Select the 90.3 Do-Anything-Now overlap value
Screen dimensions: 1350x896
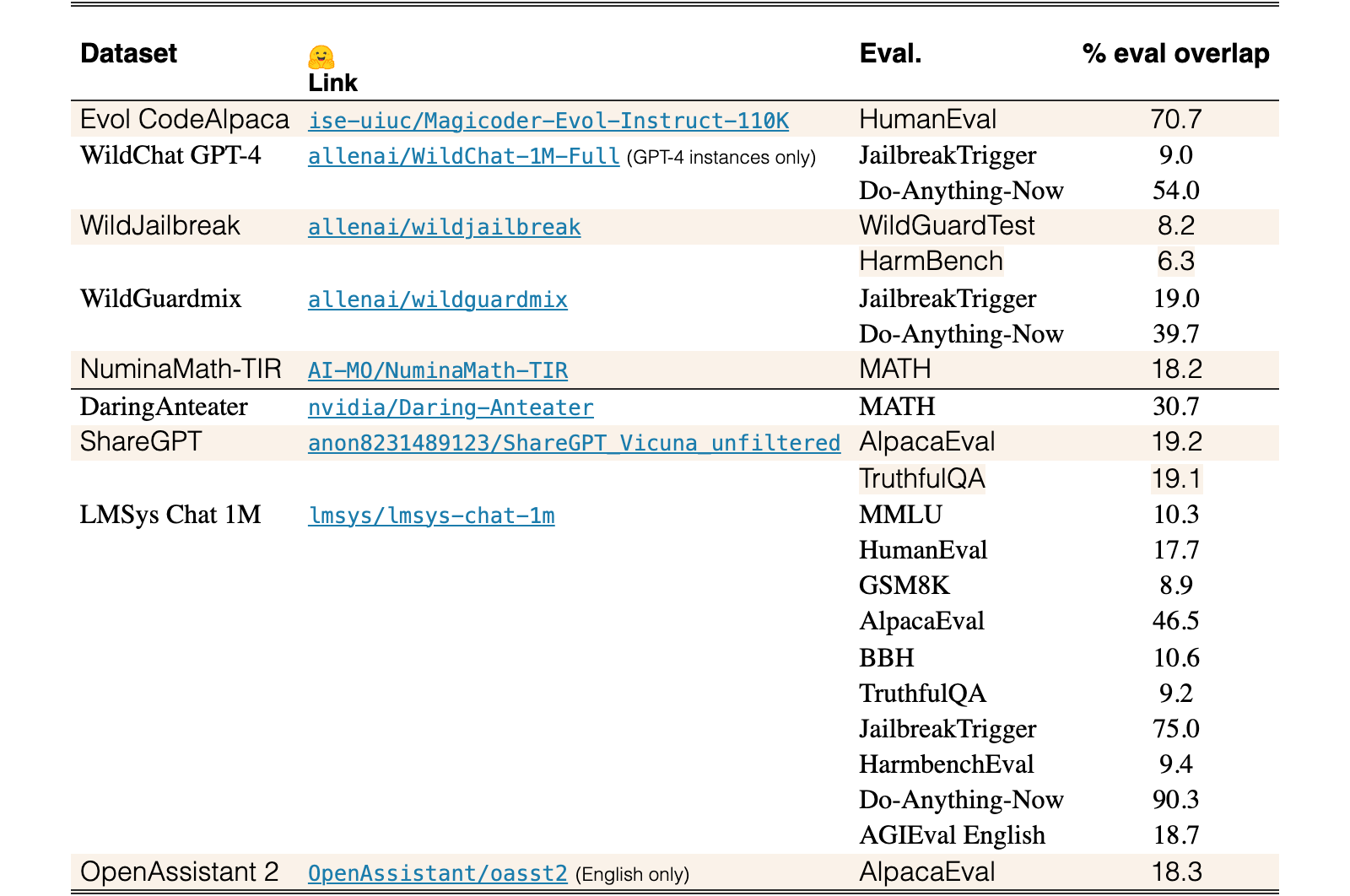[x=1176, y=799]
